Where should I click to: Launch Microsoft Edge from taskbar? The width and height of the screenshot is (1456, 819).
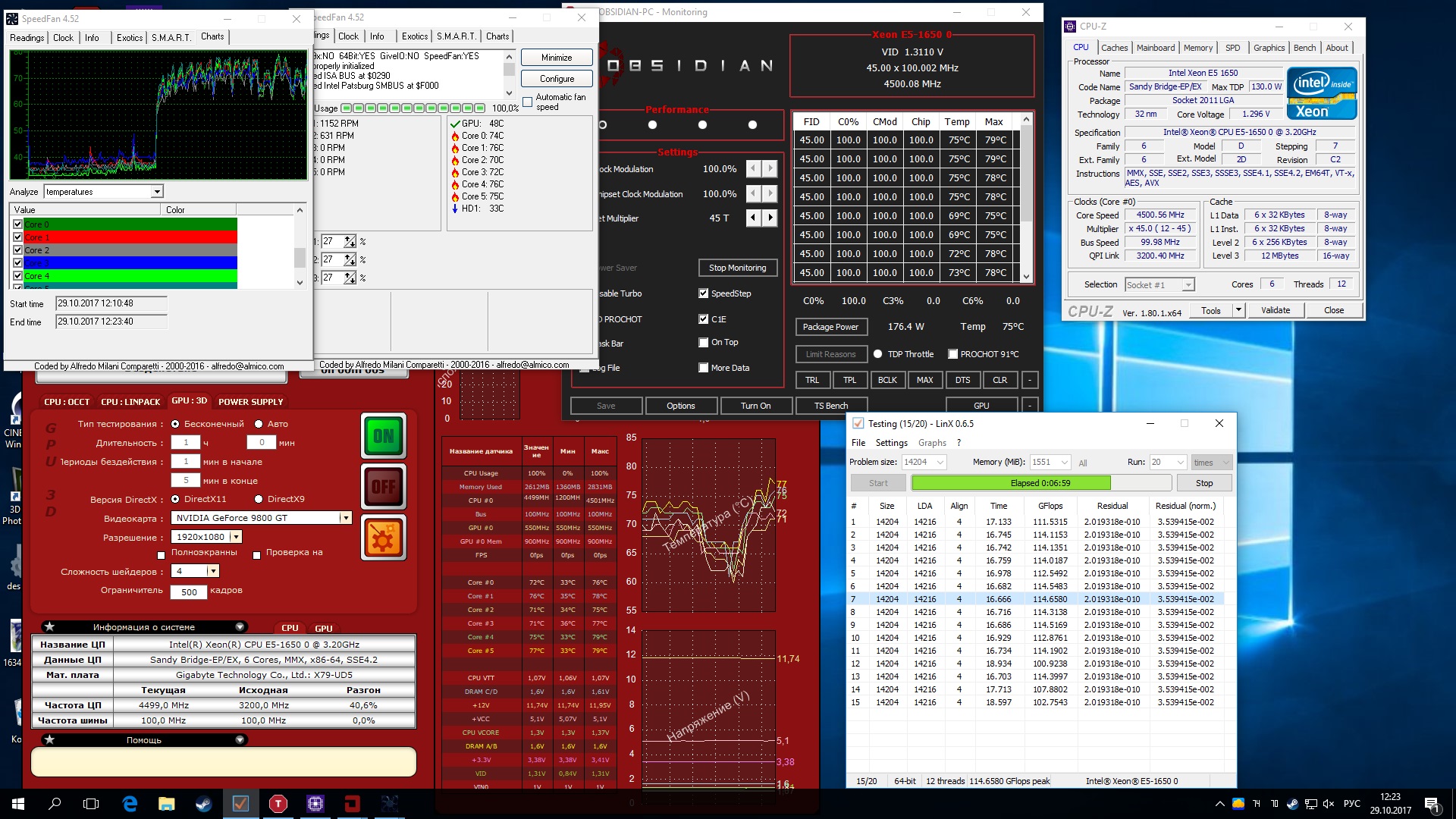[x=130, y=804]
